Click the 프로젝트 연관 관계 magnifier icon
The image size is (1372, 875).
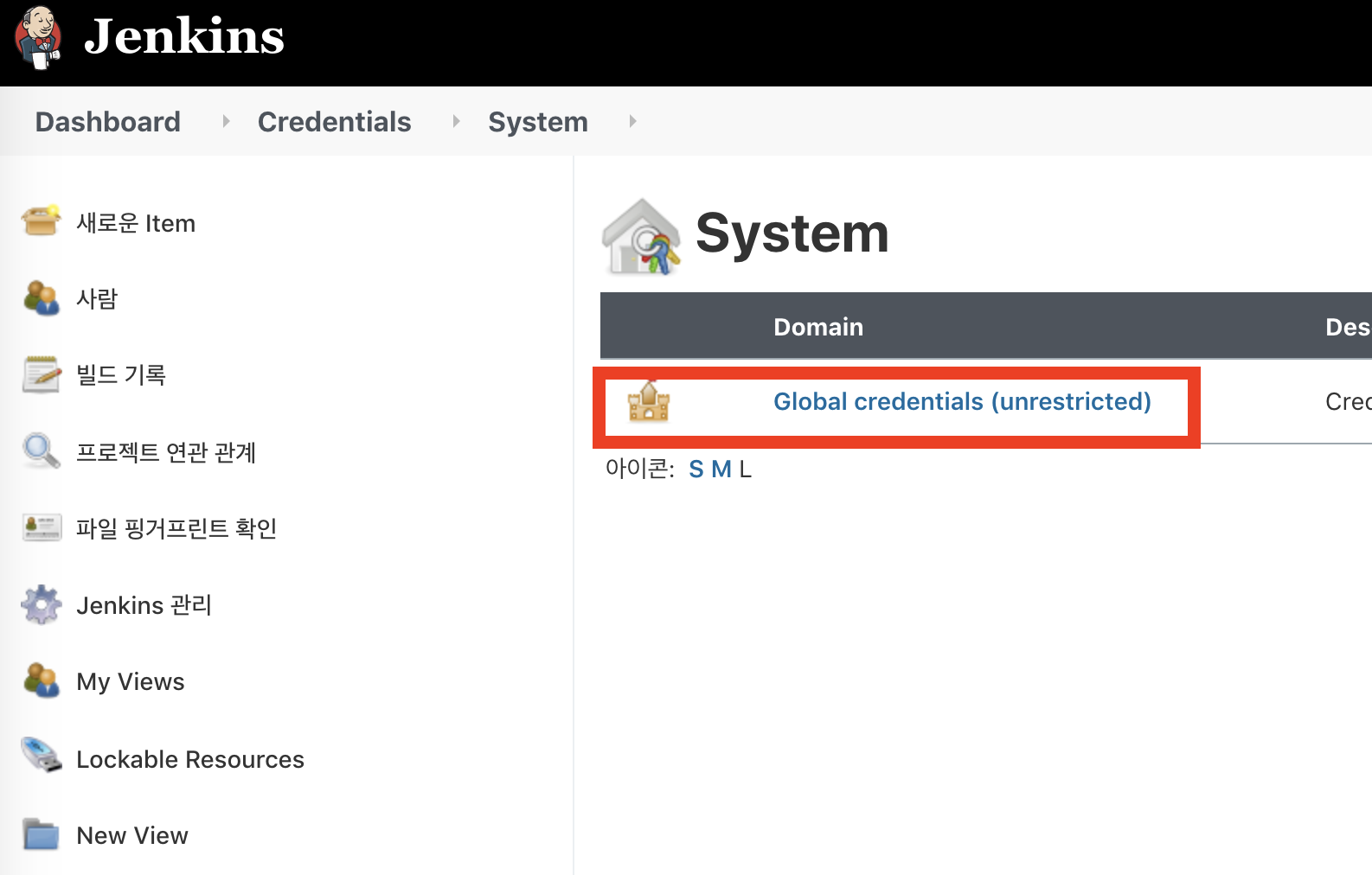41,450
